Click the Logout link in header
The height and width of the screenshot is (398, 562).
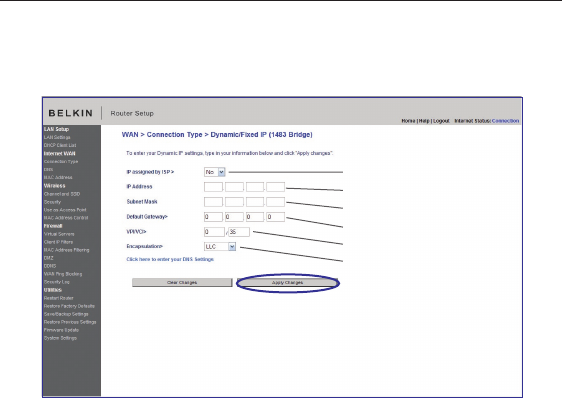click(x=441, y=121)
